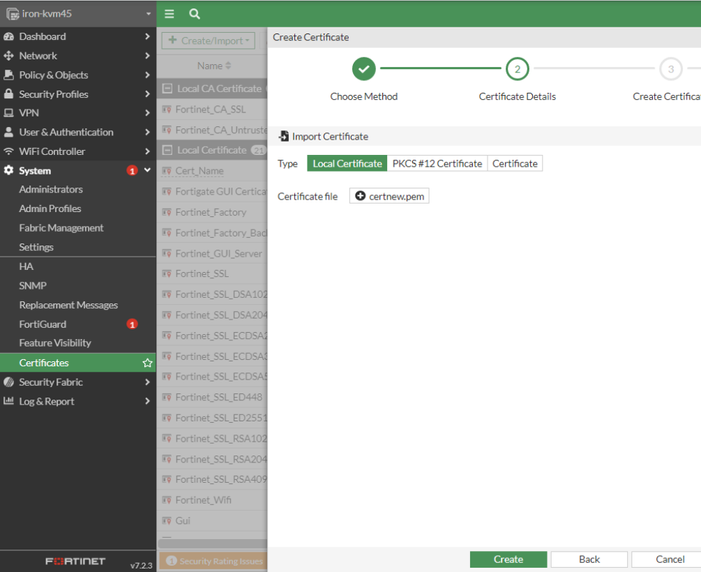Click the Back button
Viewport: 701px width, 572px height.
pos(589,559)
